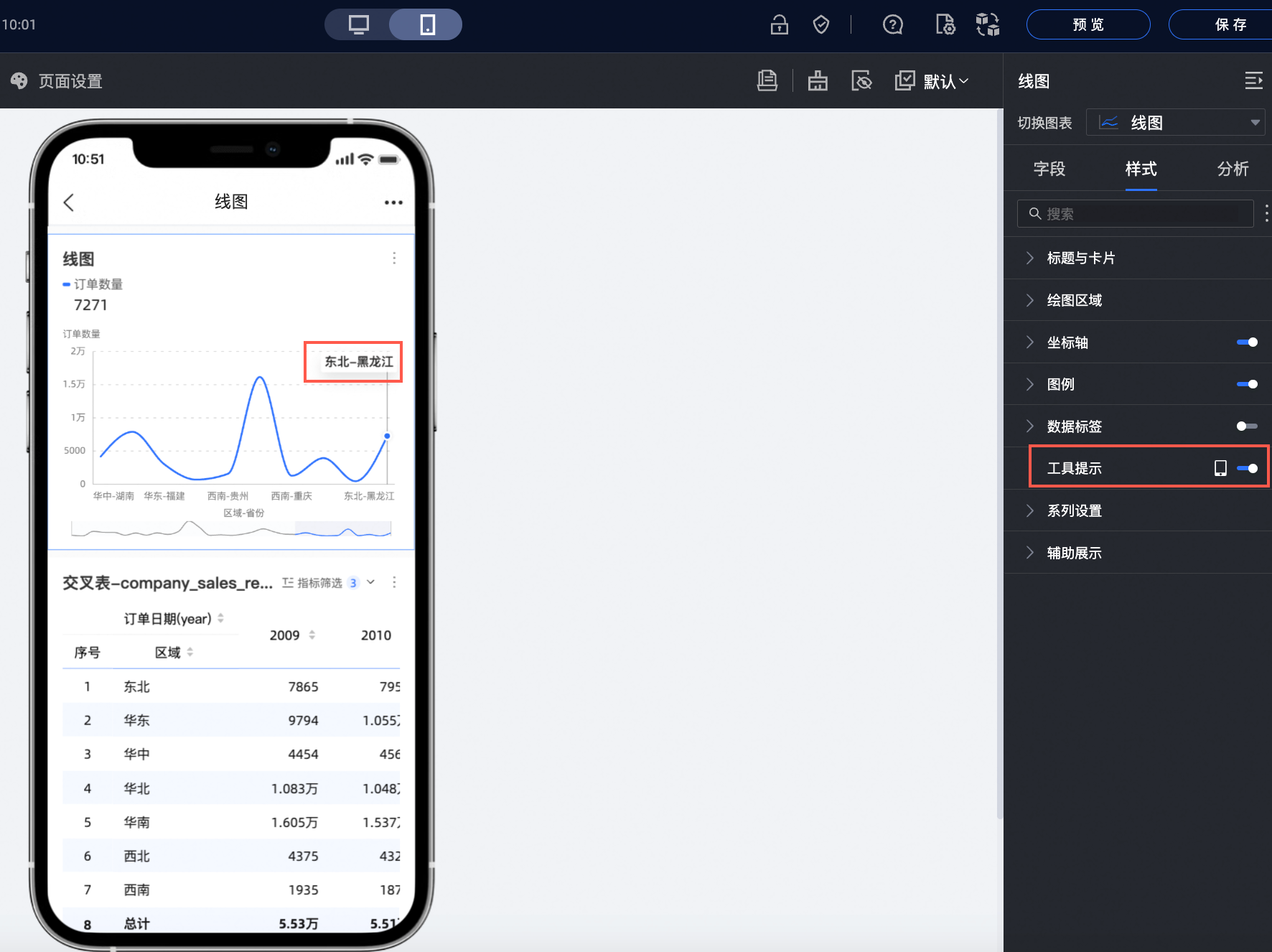Enable the 数据标签 switch

tap(1247, 426)
